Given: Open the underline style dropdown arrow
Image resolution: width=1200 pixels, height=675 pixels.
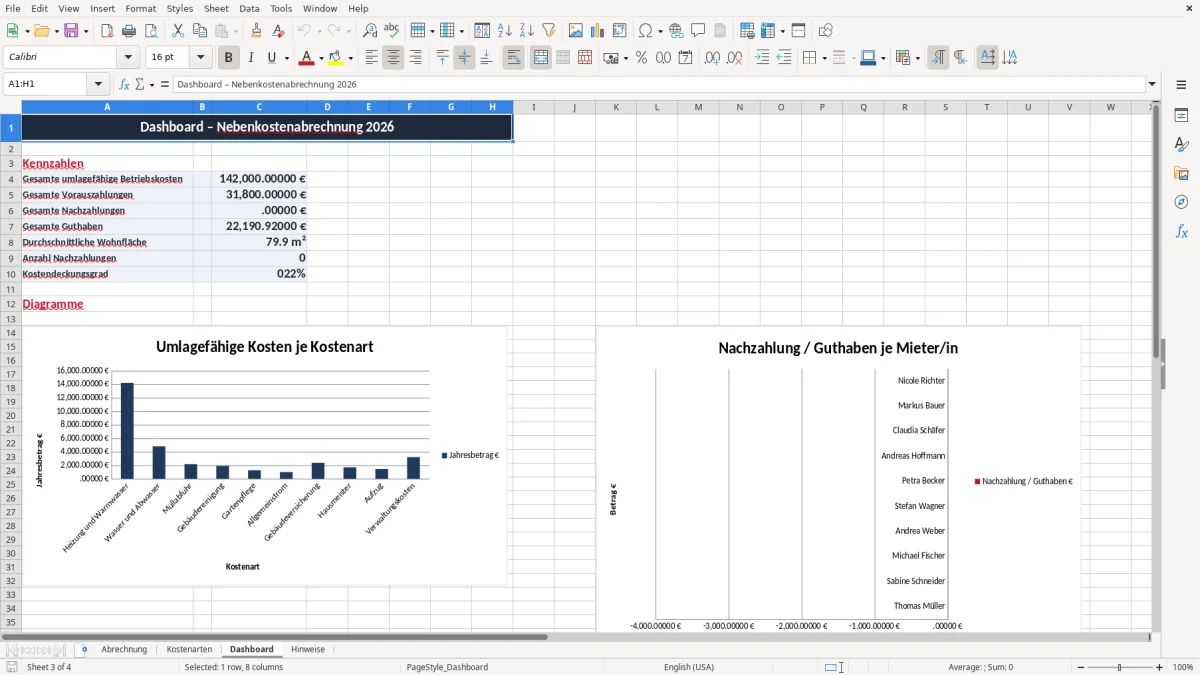Looking at the screenshot, I should (286, 58).
